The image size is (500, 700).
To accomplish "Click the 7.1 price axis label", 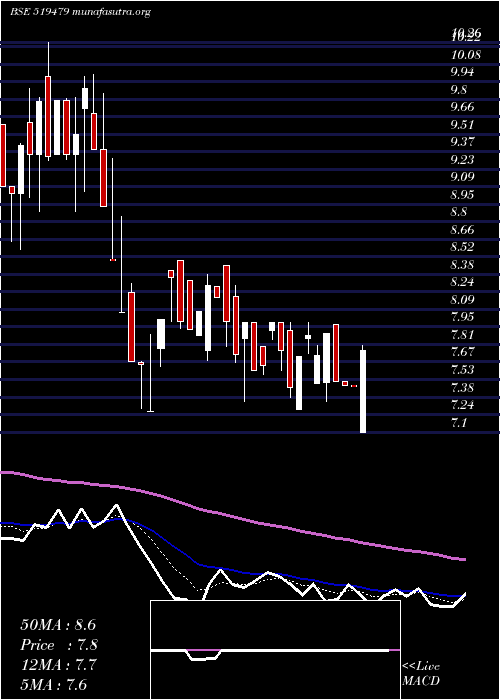I will (x=459, y=423).
